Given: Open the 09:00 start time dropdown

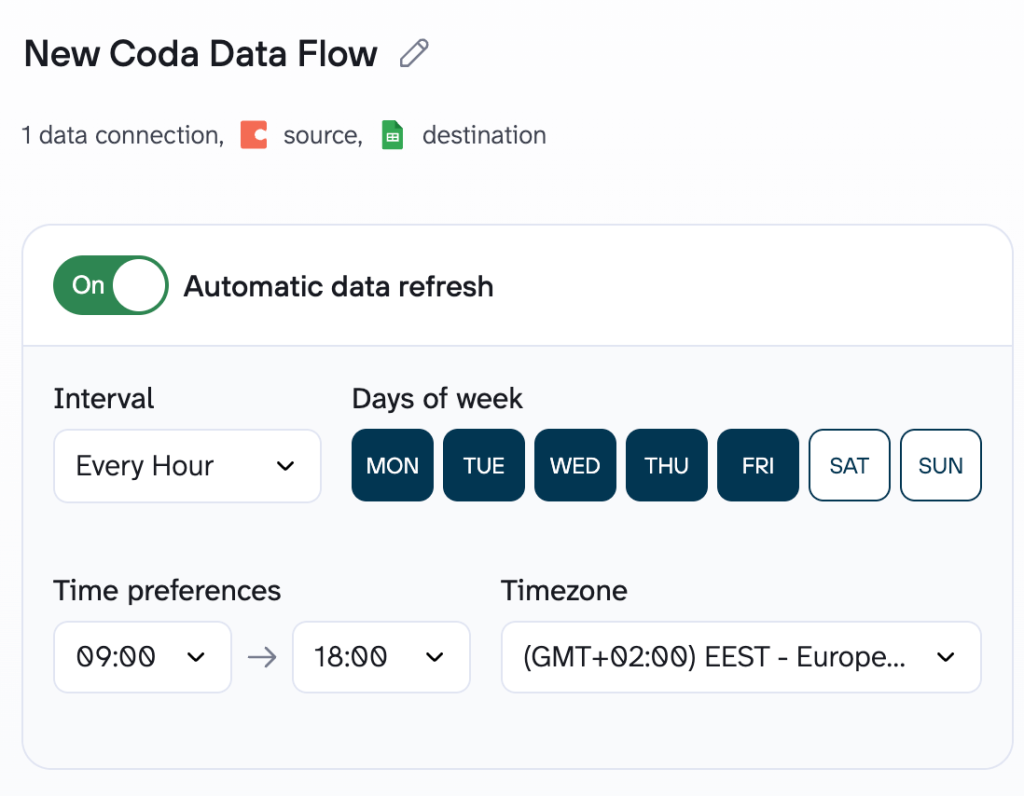Looking at the screenshot, I should [142, 657].
